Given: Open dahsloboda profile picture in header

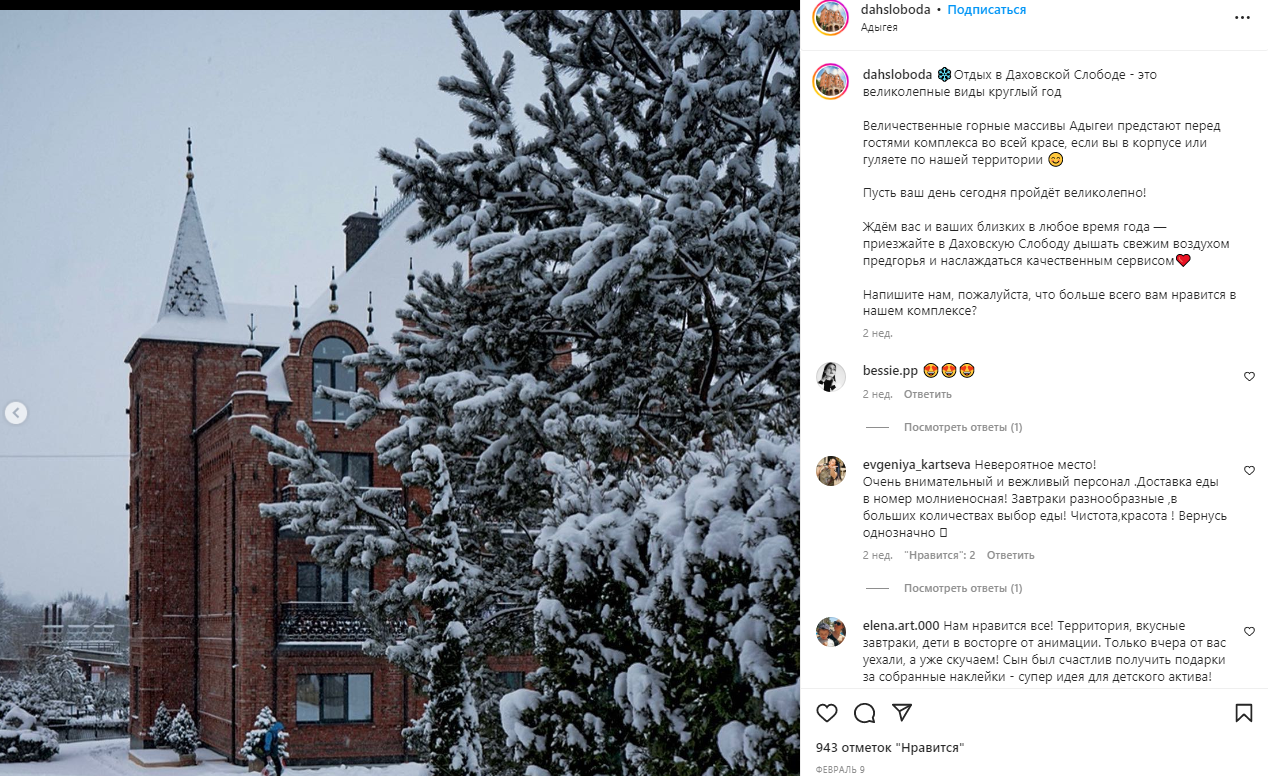Looking at the screenshot, I should pos(831,17).
